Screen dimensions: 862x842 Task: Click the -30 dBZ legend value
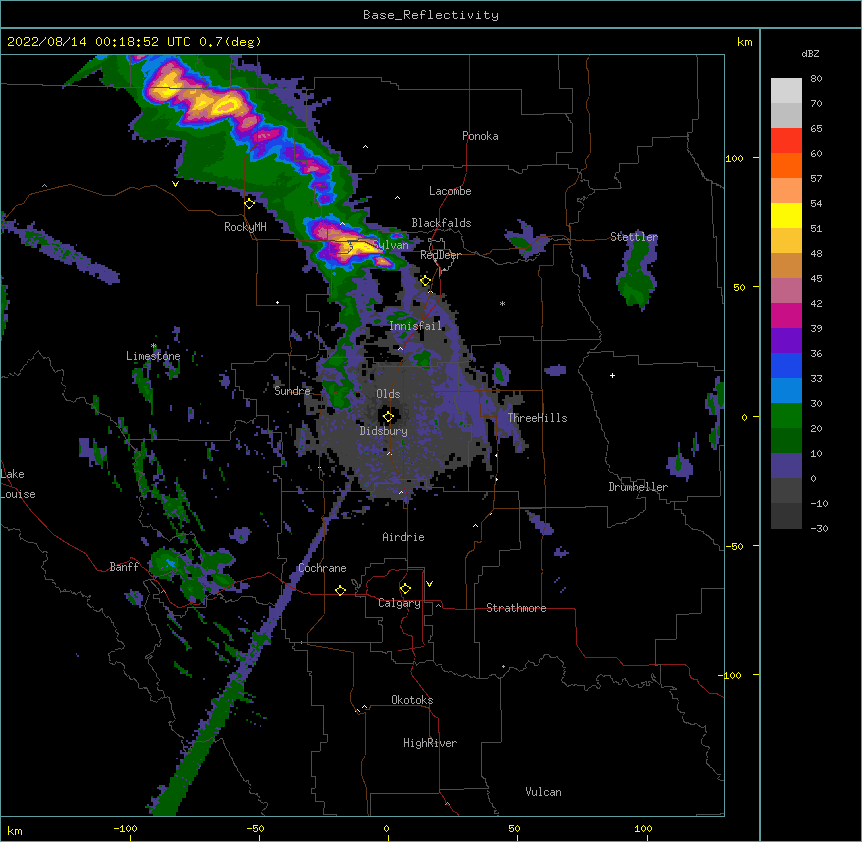click(x=819, y=528)
